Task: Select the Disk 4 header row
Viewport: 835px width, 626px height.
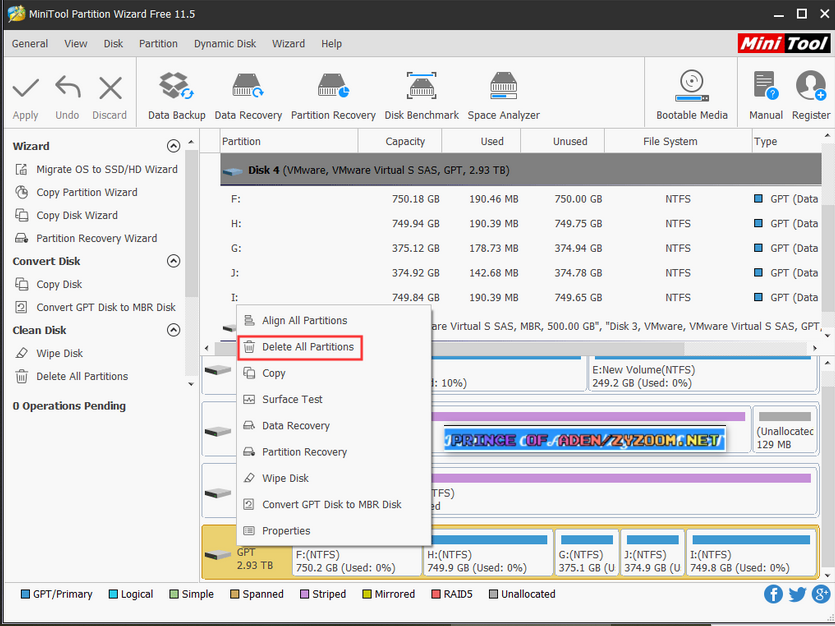Action: click(x=520, y=170)
